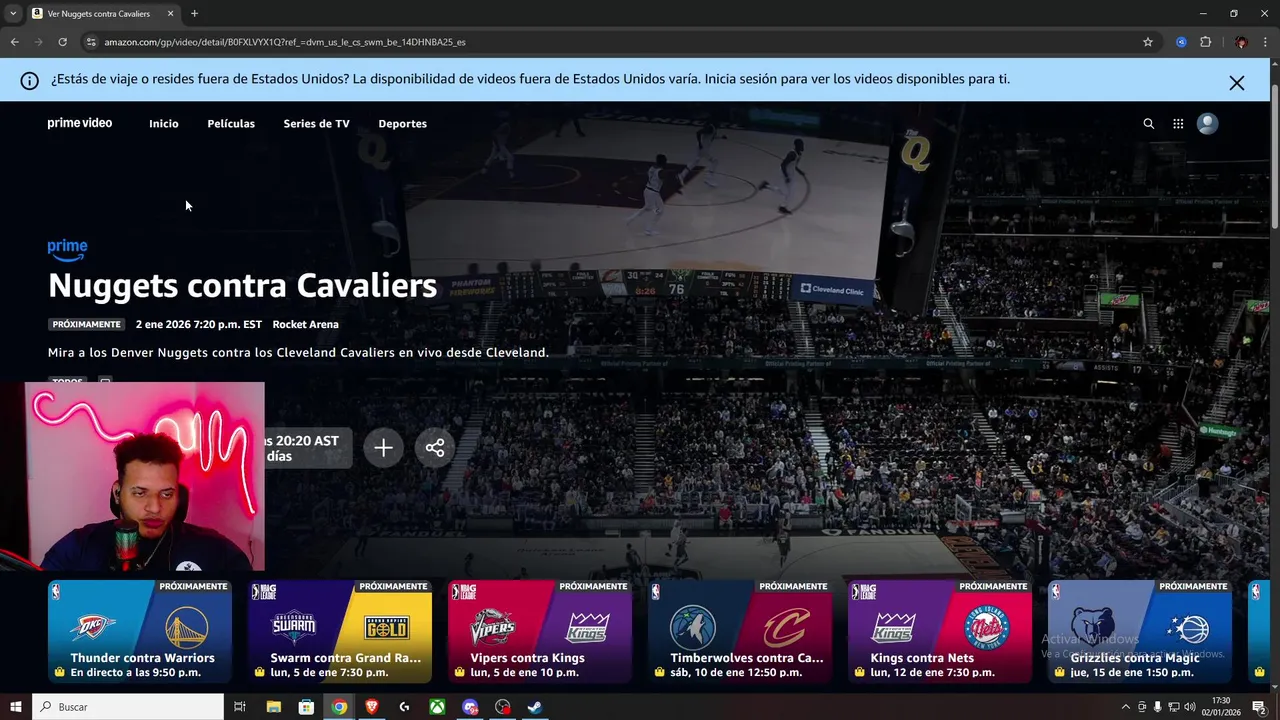
Task: Click the info icon in the blue banner
Action: point(30,81)
